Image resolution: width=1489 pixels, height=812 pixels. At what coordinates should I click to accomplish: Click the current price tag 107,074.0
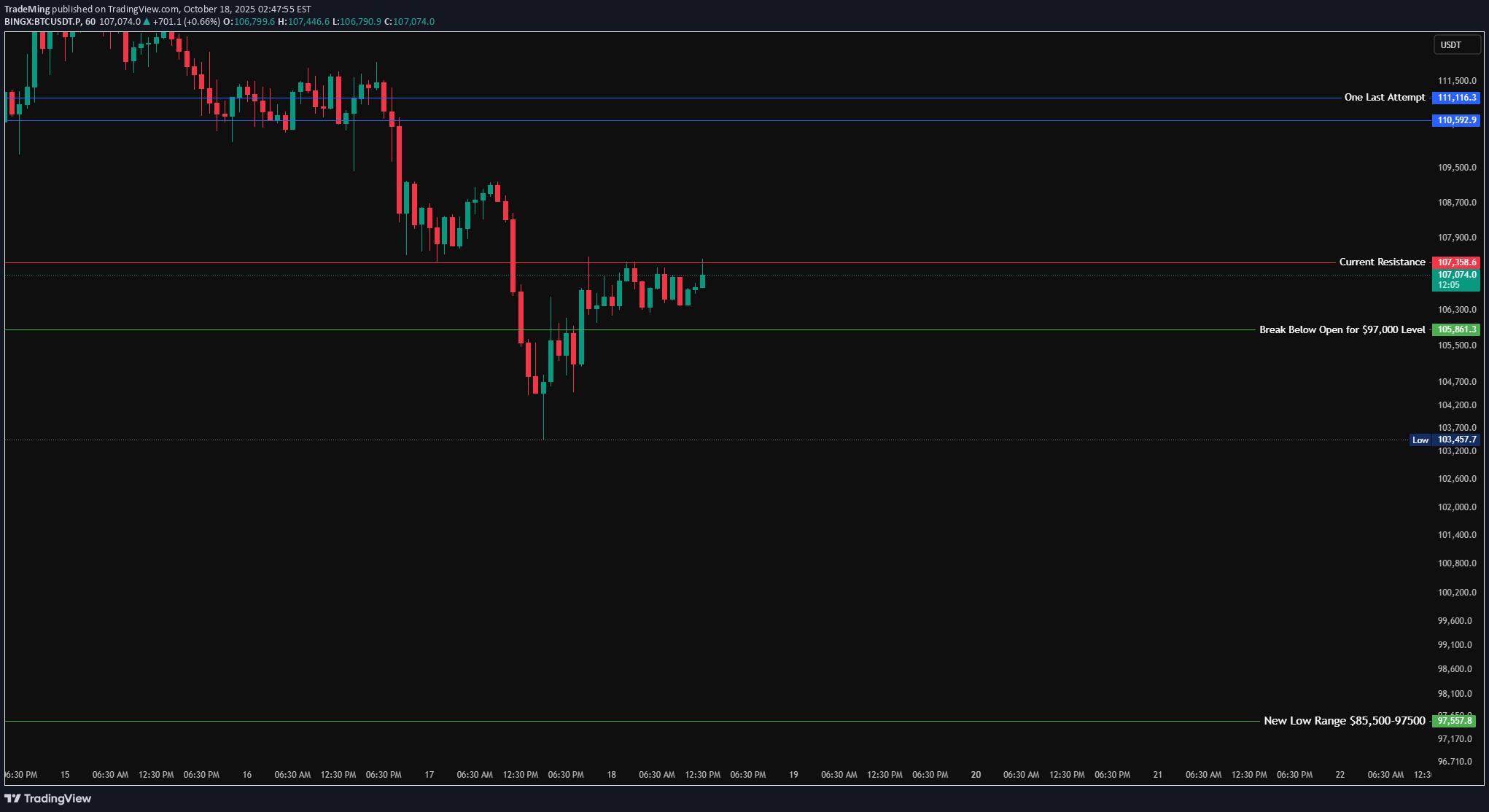tap(1455, 275)
